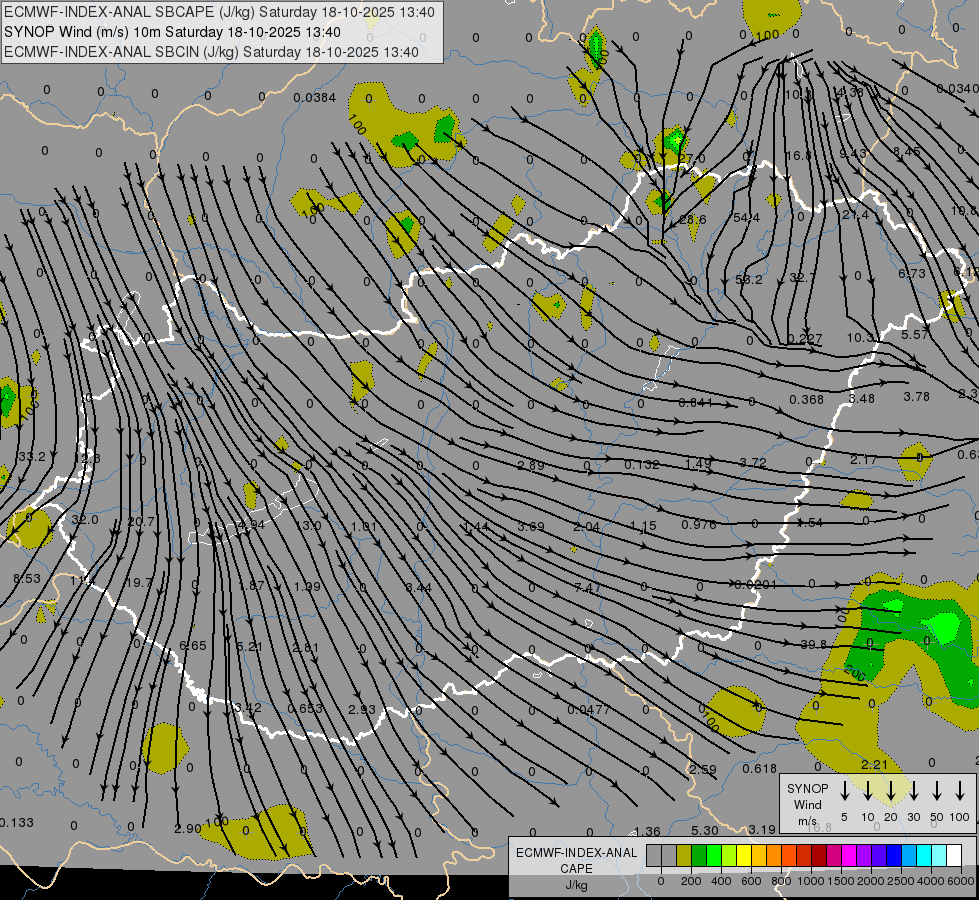Image resolution: width=979 pixels, height=900 pixels.
Task: Click the 8.53 value on the map
Action: pyautogui.click(x=27, y=579)
